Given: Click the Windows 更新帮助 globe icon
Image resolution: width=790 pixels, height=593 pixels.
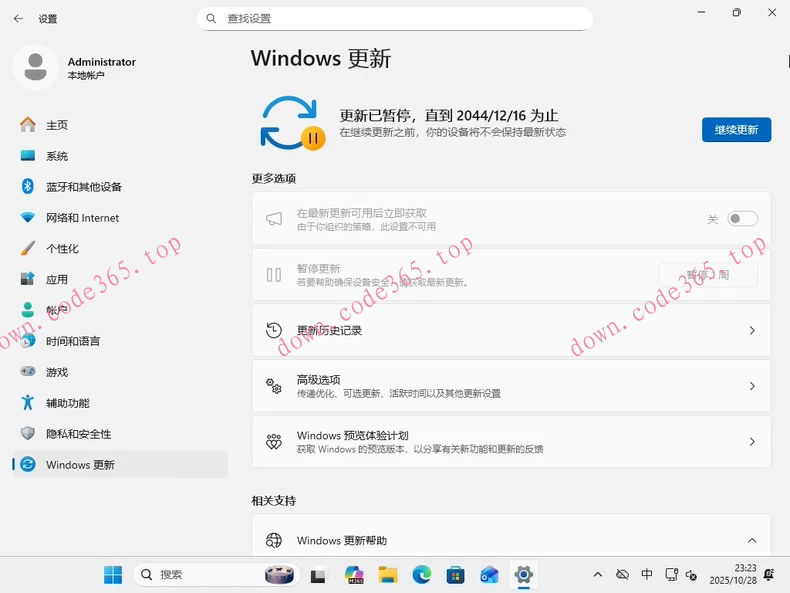Looking at the screenshot, I should (274, 540).
